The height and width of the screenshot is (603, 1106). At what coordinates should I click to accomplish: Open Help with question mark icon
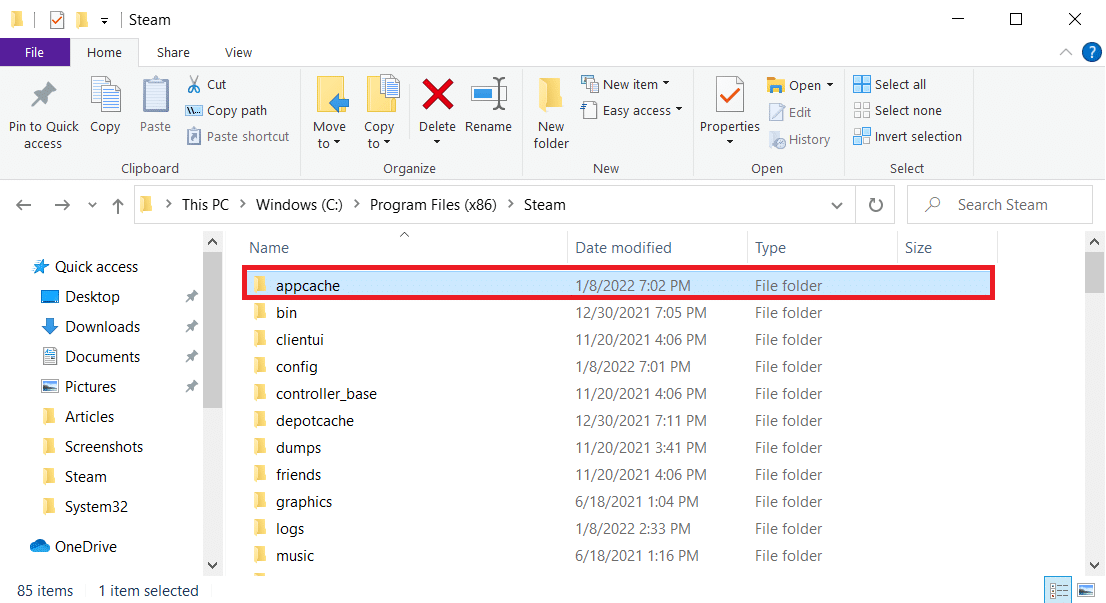tap(1092, 52)
